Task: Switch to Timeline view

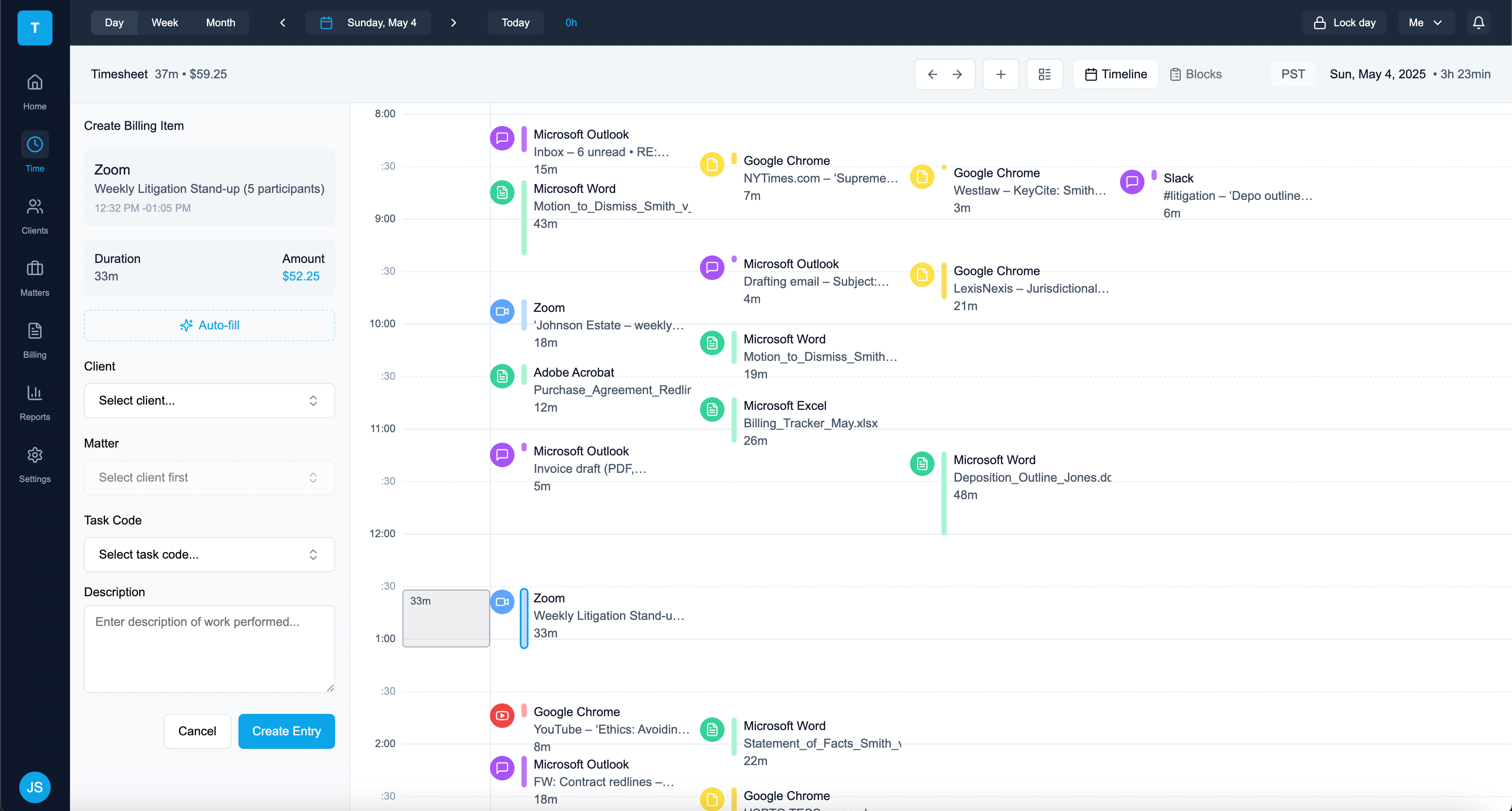Action: pos(1115,74)
